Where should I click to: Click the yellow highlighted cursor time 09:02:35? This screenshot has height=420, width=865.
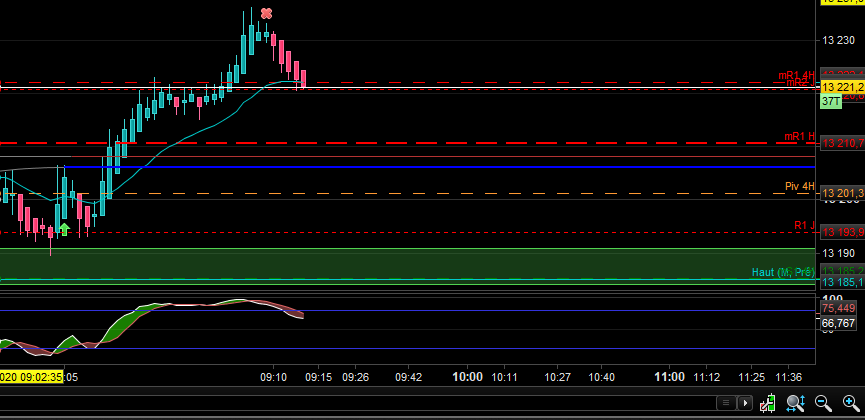[x=31, y=378]
